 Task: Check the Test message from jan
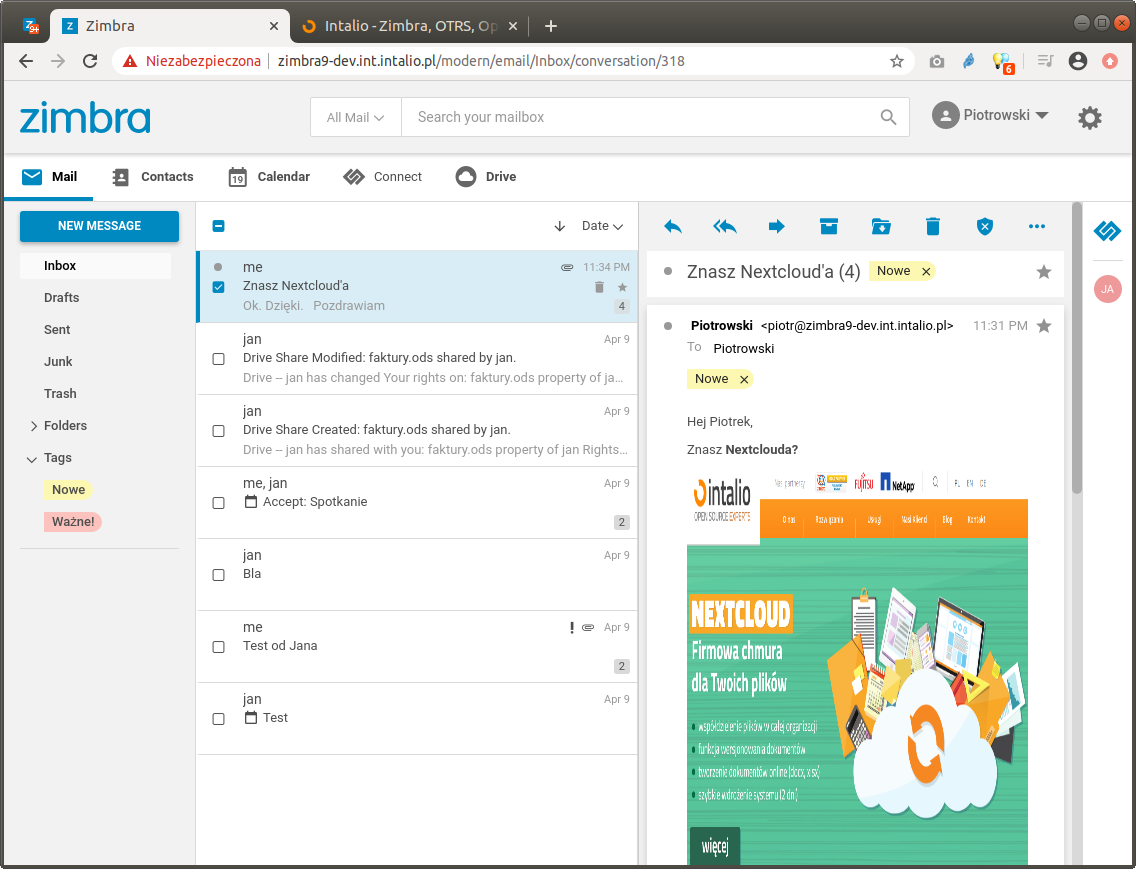pos(218,719)
